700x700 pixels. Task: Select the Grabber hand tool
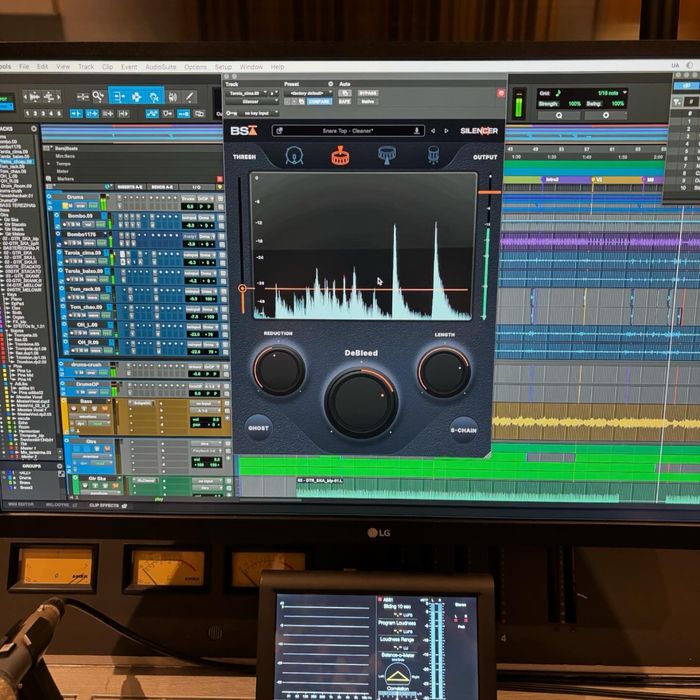tap(154, 97)
